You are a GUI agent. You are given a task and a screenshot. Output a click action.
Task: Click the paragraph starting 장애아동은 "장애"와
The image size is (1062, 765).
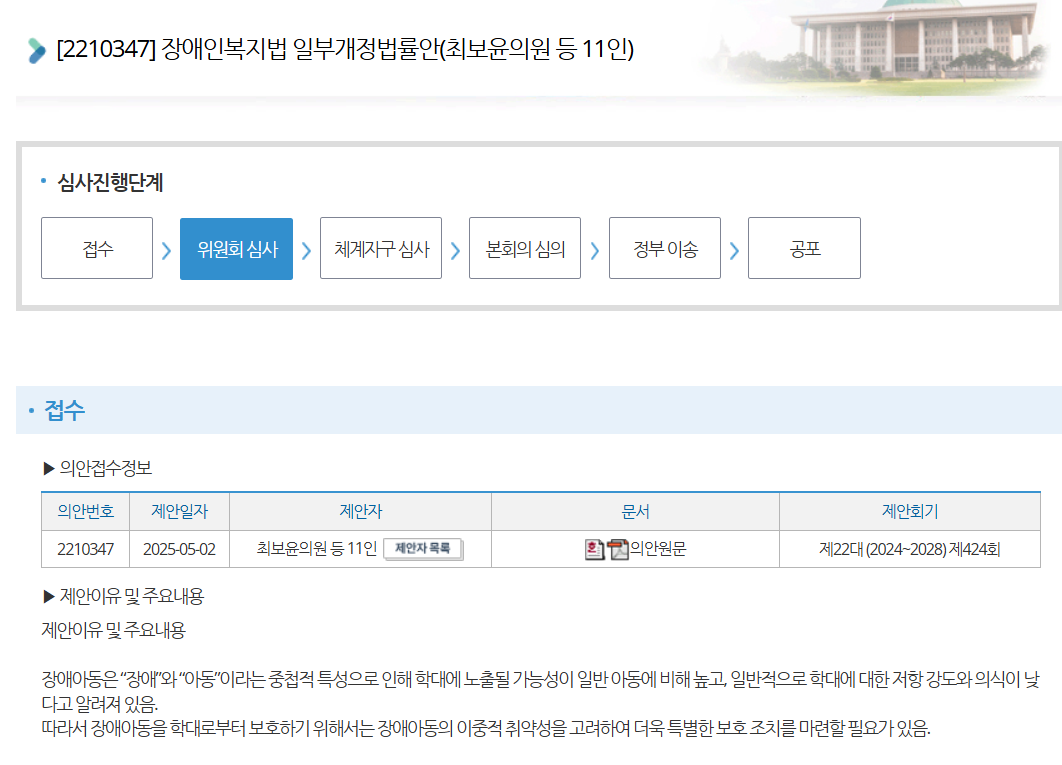[540, 691]
